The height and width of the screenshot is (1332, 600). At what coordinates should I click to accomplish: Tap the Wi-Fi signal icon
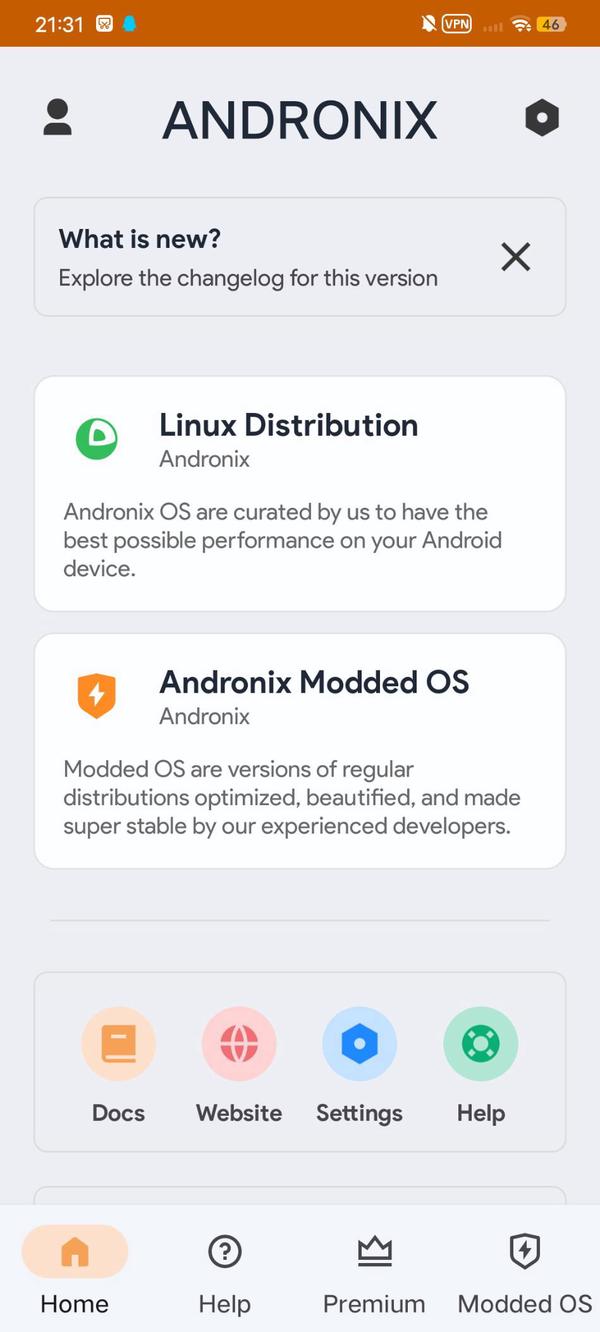(x=521, y=23)
